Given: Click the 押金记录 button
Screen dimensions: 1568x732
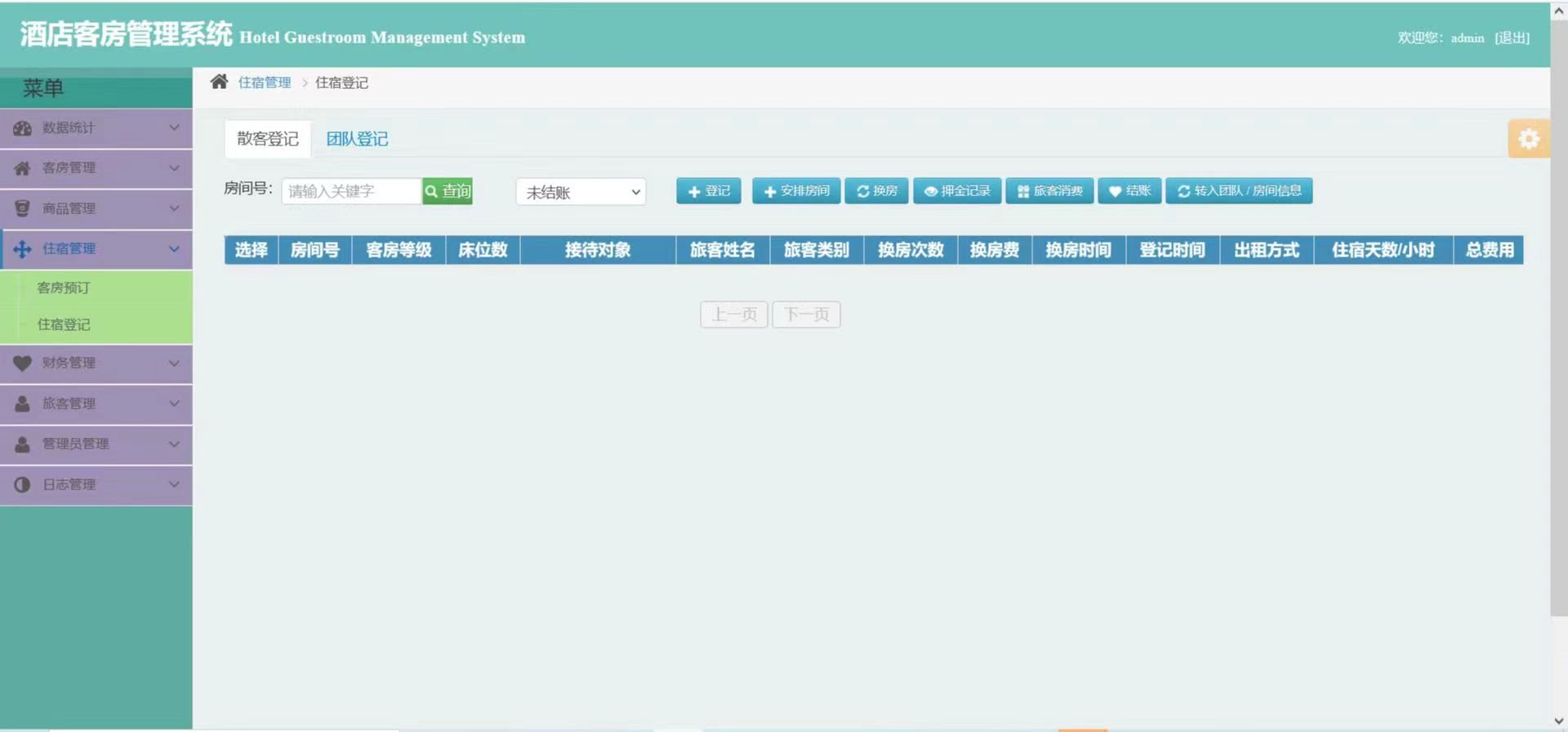Looking at the screenshot, I should point(957,191).
